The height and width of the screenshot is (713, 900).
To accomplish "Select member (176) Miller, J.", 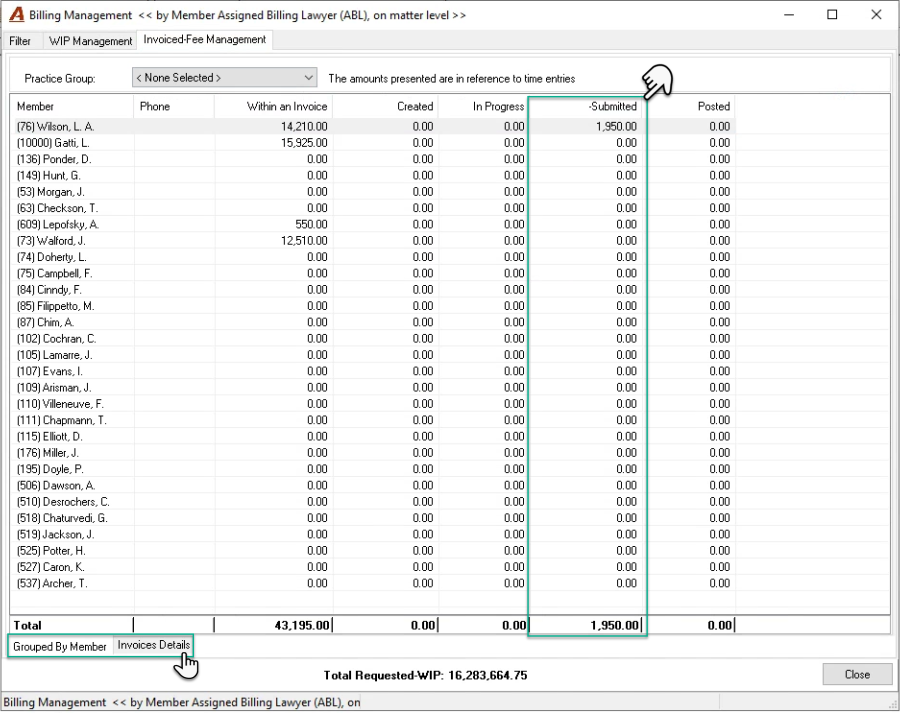I will [48, 453].
